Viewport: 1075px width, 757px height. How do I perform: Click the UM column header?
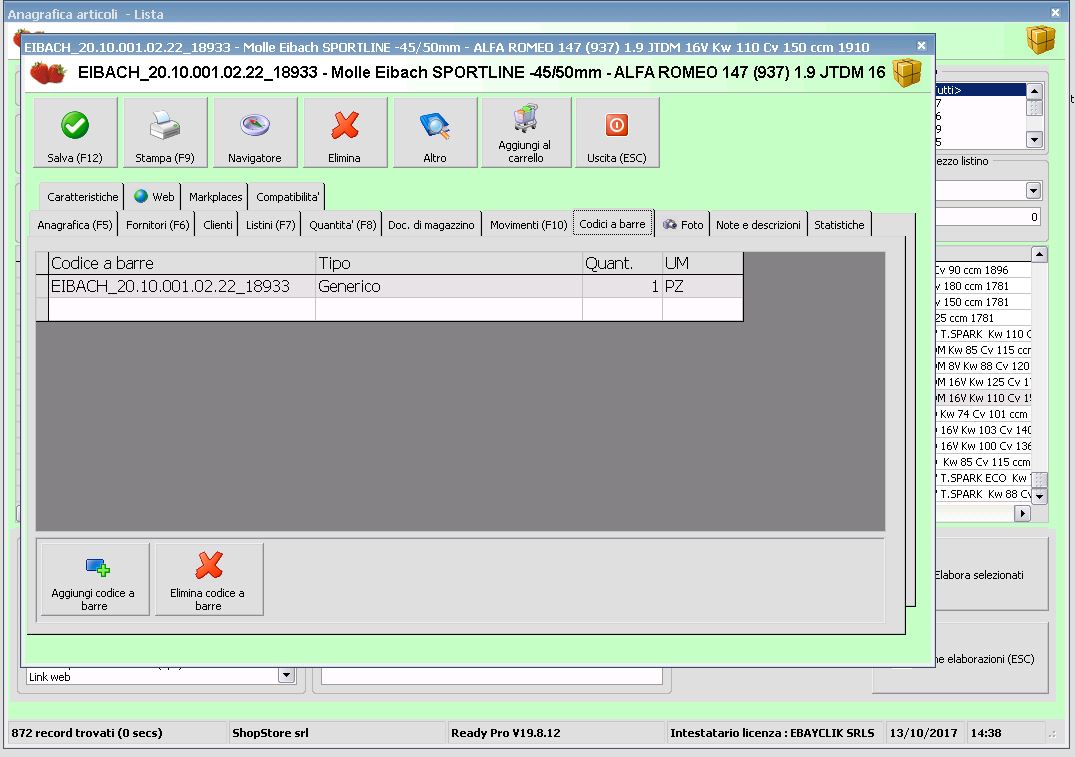(x=703, y=263)
